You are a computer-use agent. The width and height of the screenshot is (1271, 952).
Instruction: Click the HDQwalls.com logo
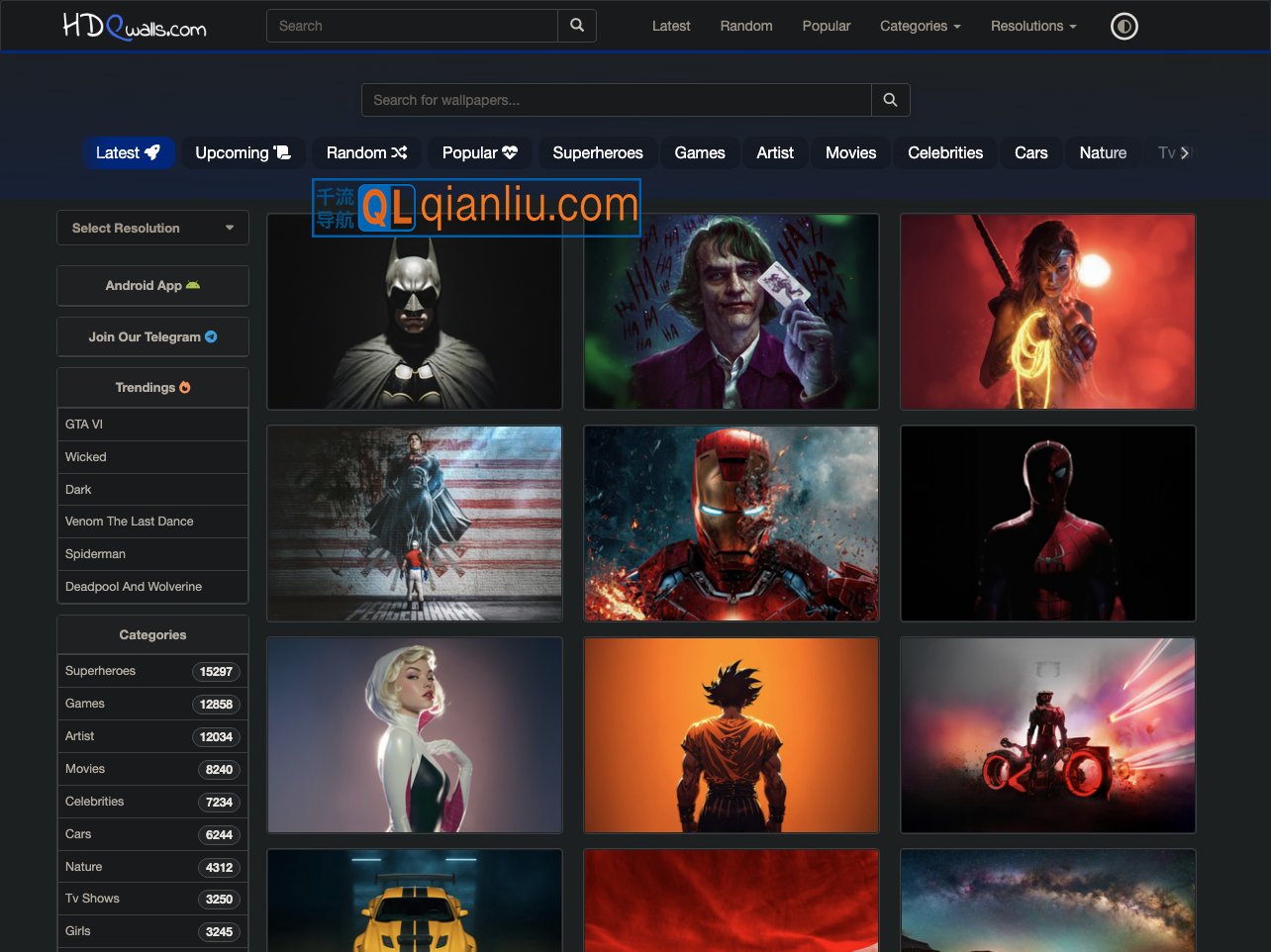(135, 27)
